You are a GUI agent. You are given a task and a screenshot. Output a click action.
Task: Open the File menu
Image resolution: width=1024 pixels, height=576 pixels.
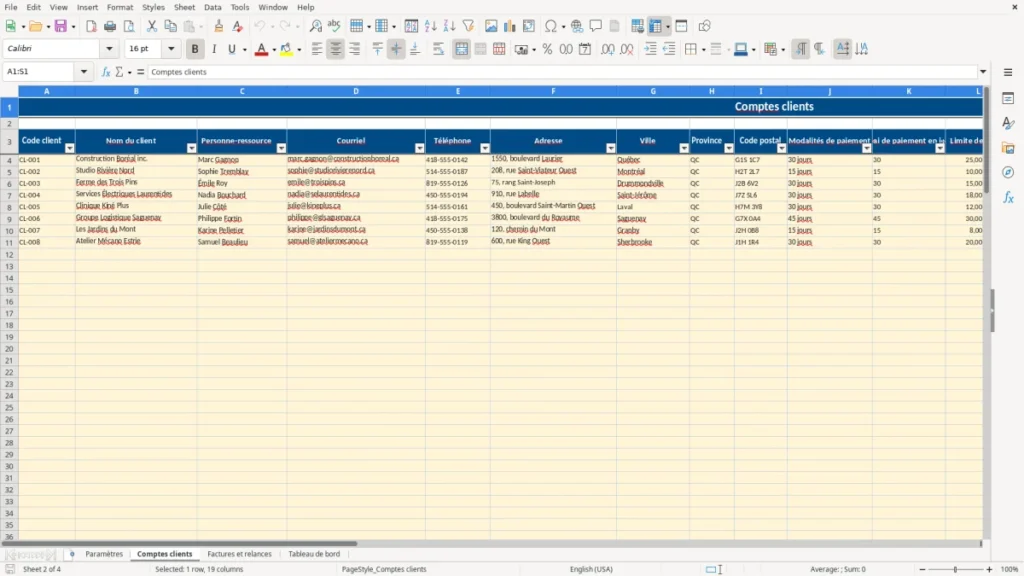[x=11, y=7]
